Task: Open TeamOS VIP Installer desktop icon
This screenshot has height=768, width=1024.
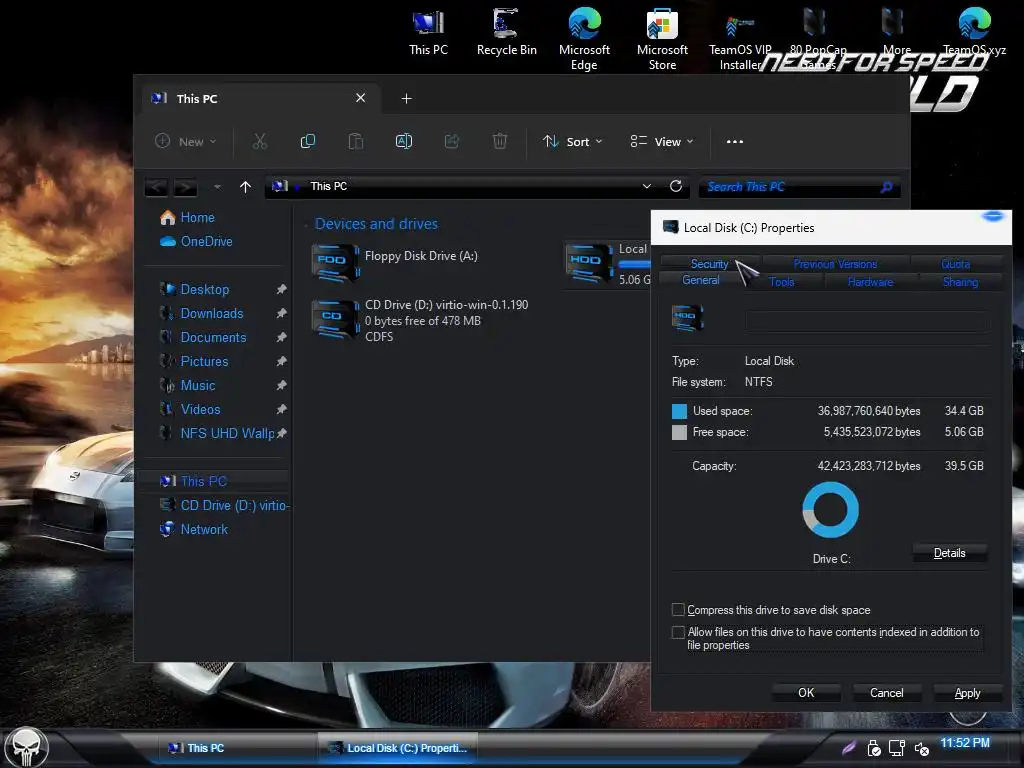Action: (x=741, y=39)
